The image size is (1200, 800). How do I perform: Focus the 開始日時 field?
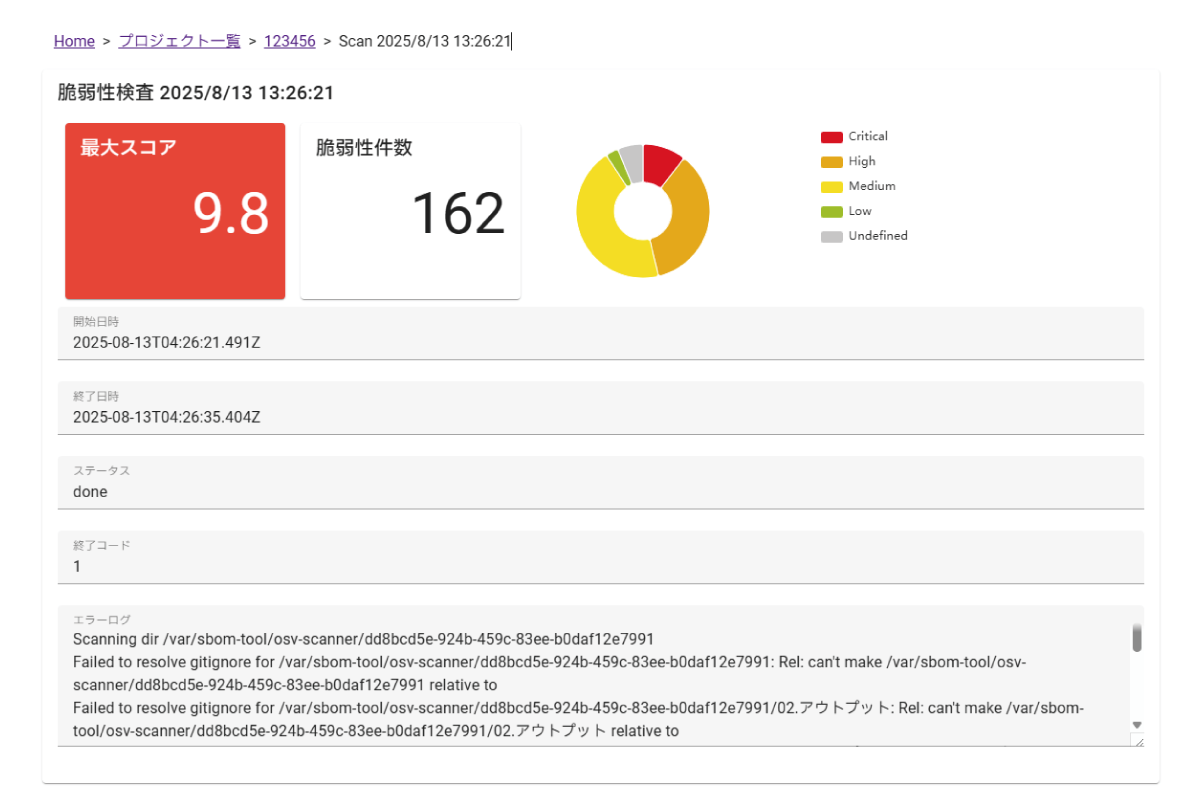tap(600, 342)
